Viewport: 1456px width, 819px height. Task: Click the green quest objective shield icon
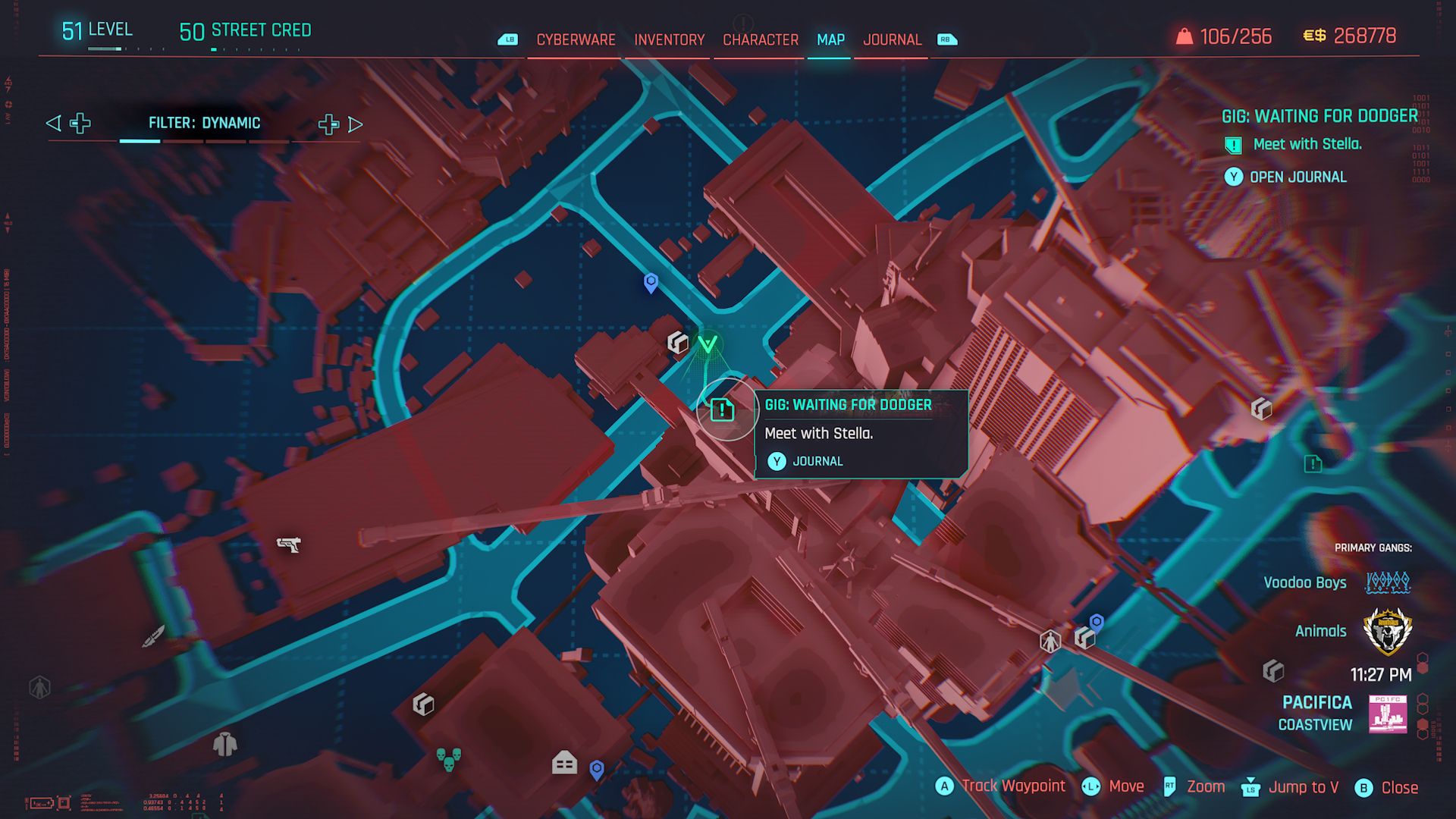(x=1233, y=145)
